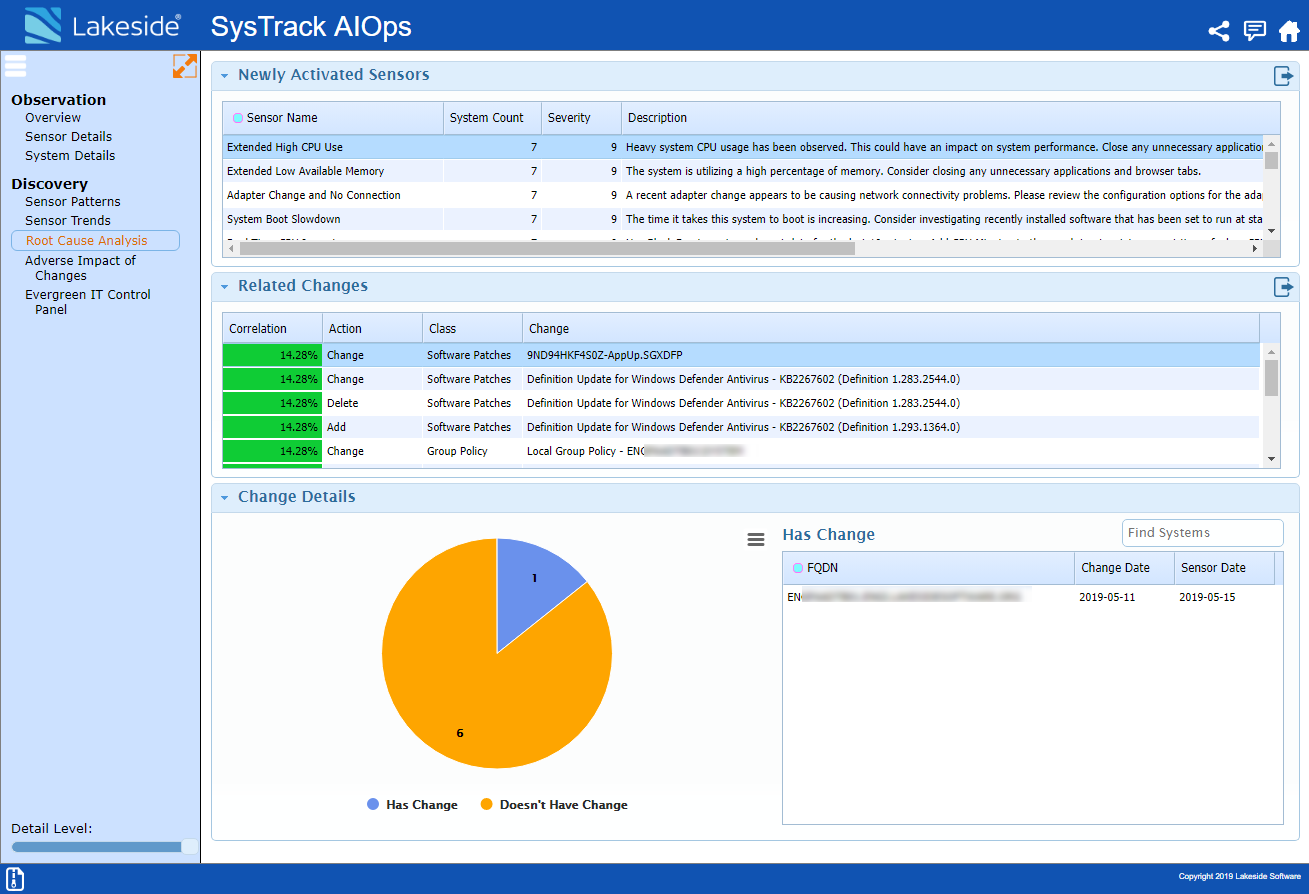Open System Details page
The width and height of the screenshot is (1309, 894).
(x=70, y=156)
